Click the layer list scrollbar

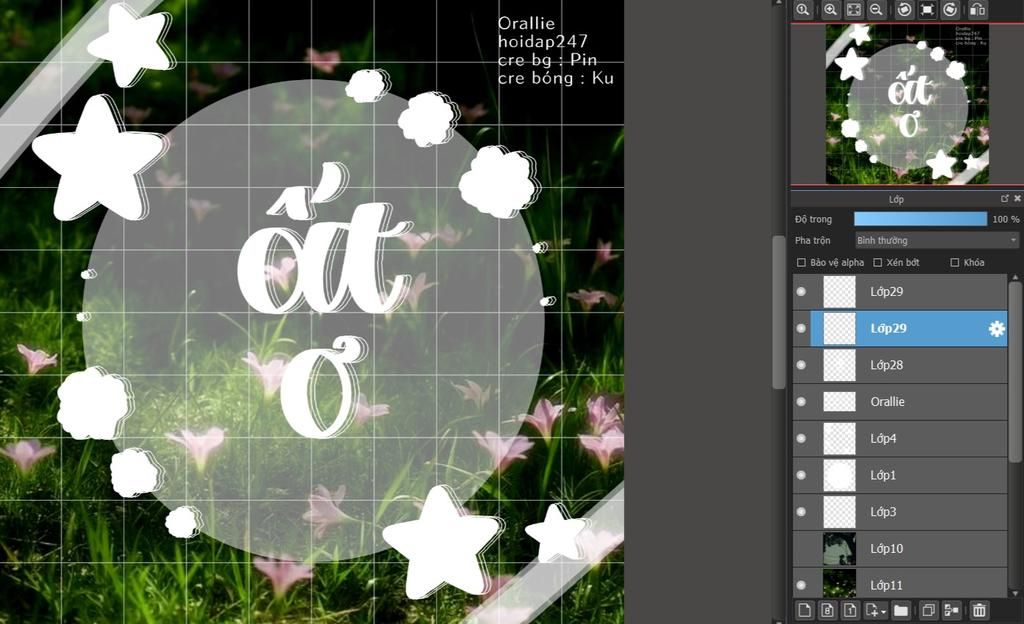pyautogui.click(x=1014, y=372)
